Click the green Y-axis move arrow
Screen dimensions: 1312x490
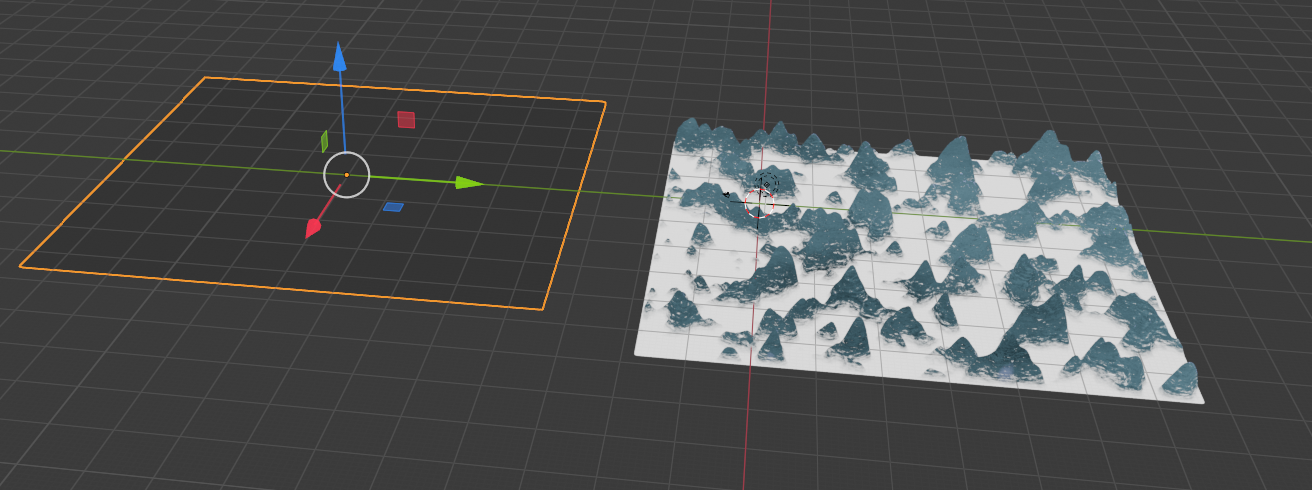470,183
